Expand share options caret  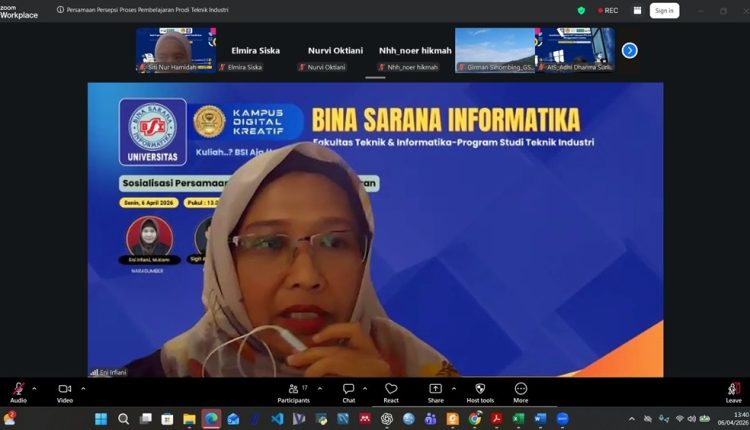(x=454, y=388)
